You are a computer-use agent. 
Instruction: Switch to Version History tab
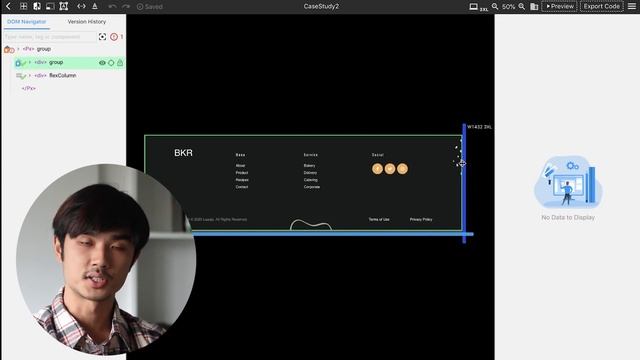pyautogui.click(x=87, y=22)
